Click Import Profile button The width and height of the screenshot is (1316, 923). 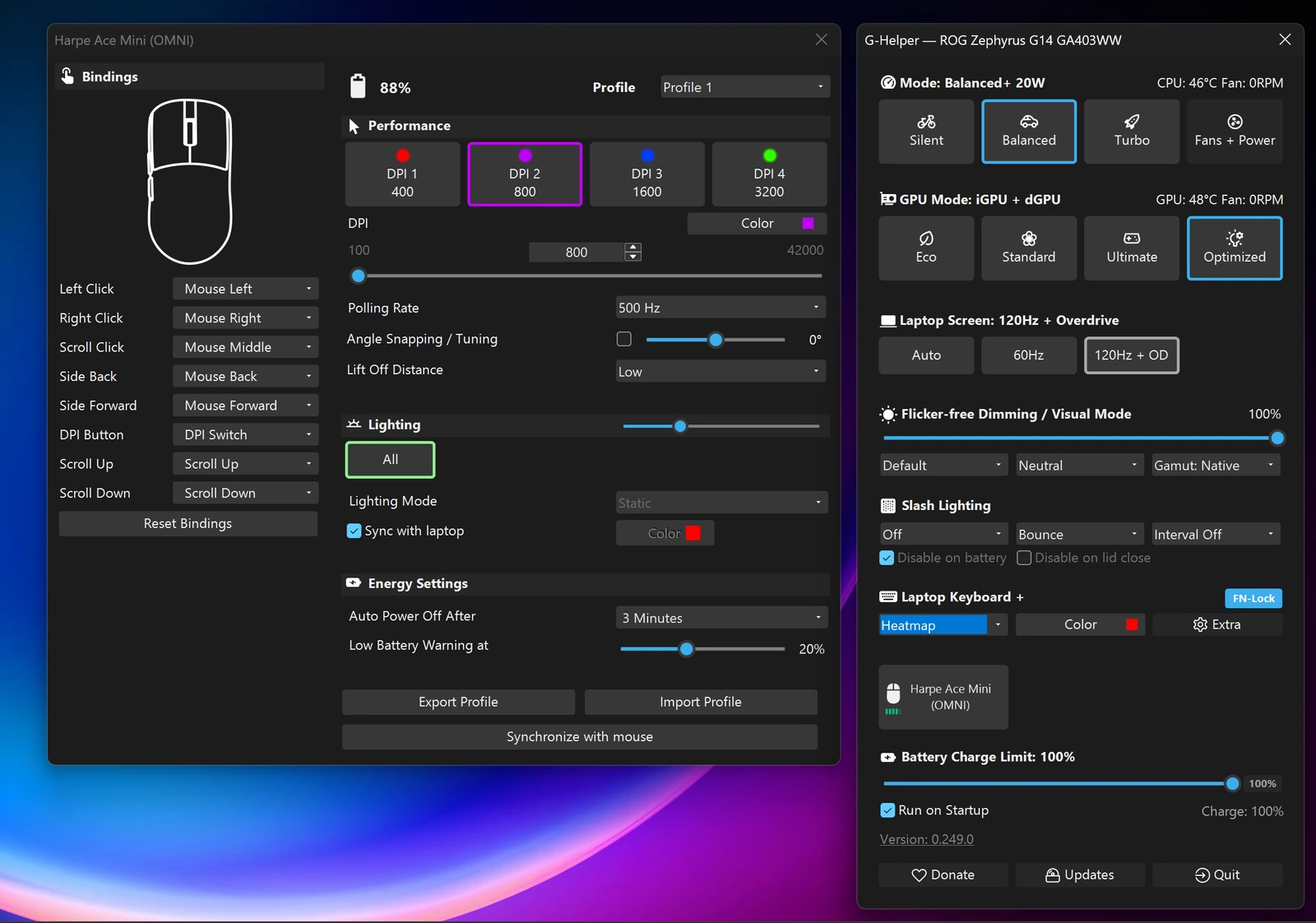click(701, 702)
